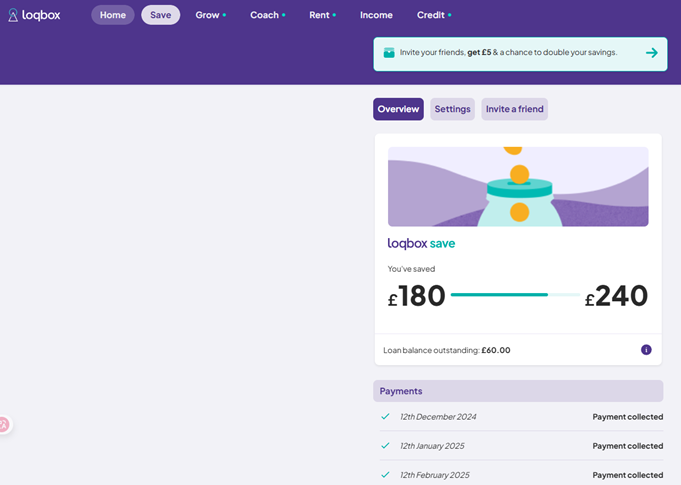Screen dimensions: 681x485
Task: Select the 12th January 2025 payment date
Action: (x=432, y=446)
